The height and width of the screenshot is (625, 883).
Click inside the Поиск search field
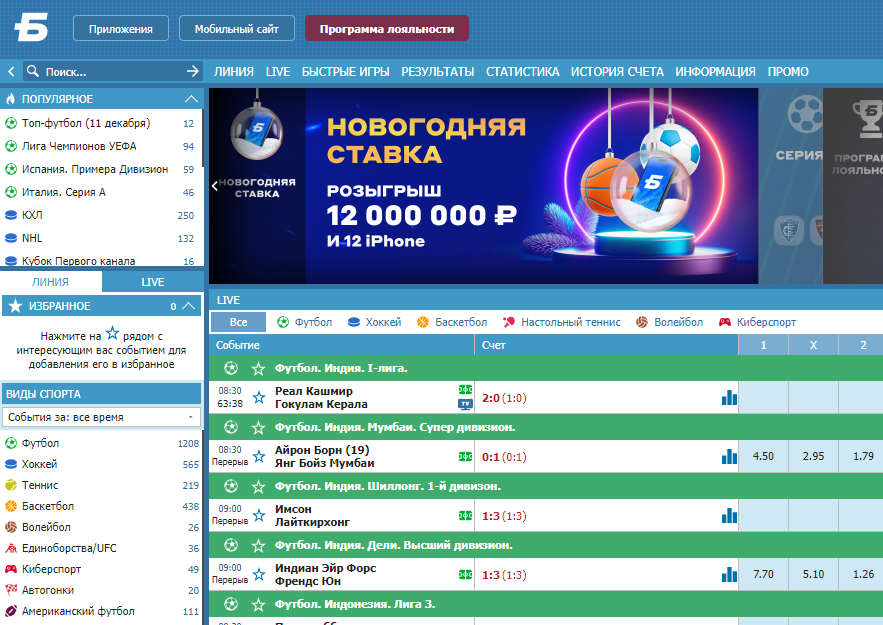click(x=113, y=72)
